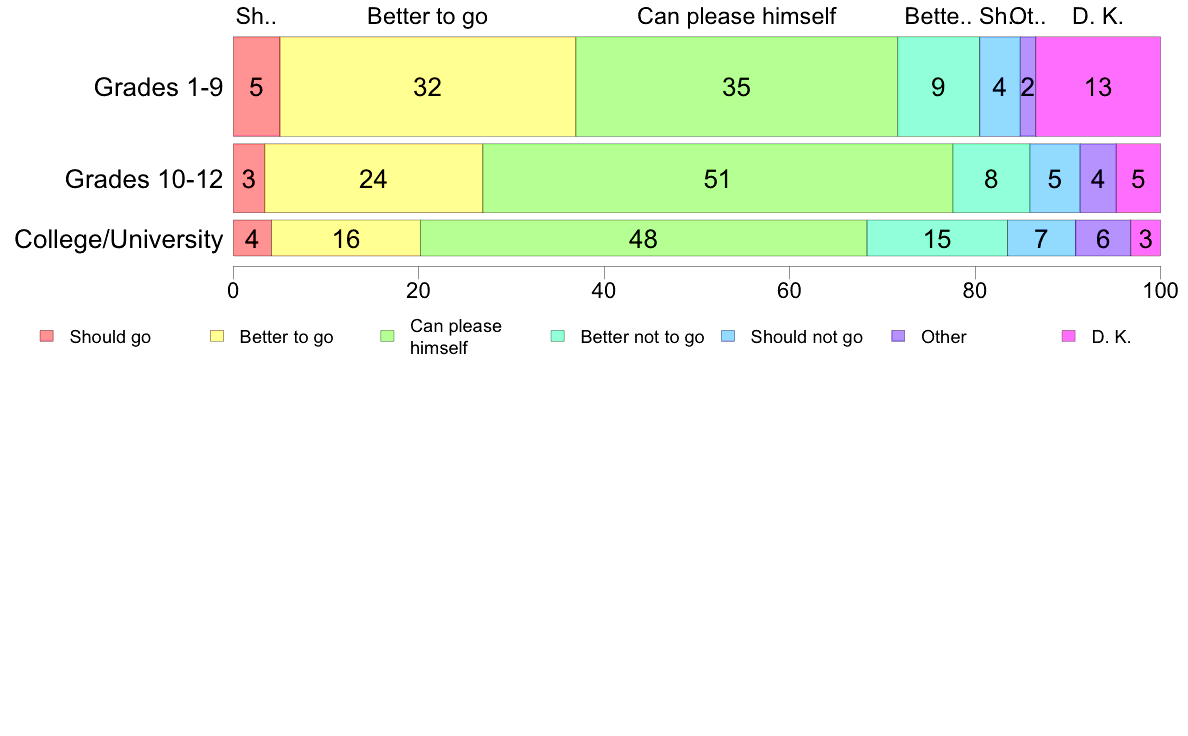The image size is (1188, 736).
Task: Click the magenta D. K. legend swatch
Action: [x=1069, y=336]
